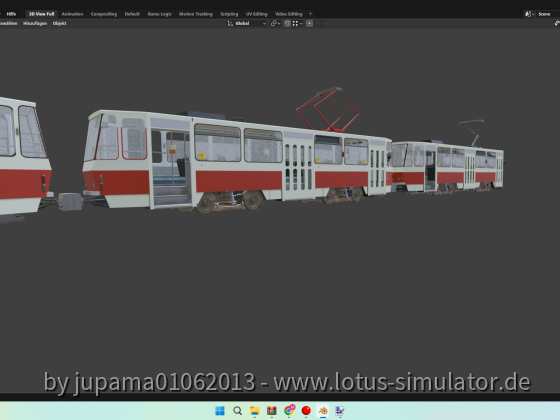Switch to the Scripting workspace tab
This screenshot has width=560, height=420.
pos(229,14)
